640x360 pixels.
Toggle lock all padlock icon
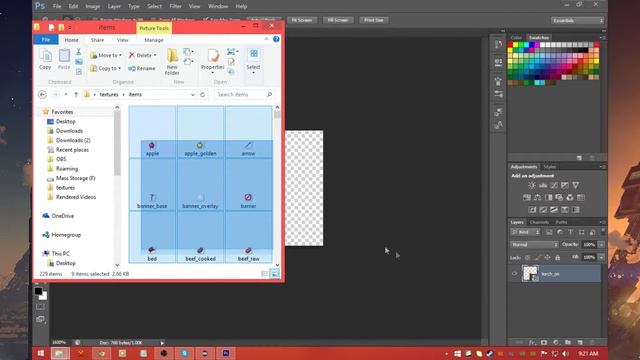558,258
